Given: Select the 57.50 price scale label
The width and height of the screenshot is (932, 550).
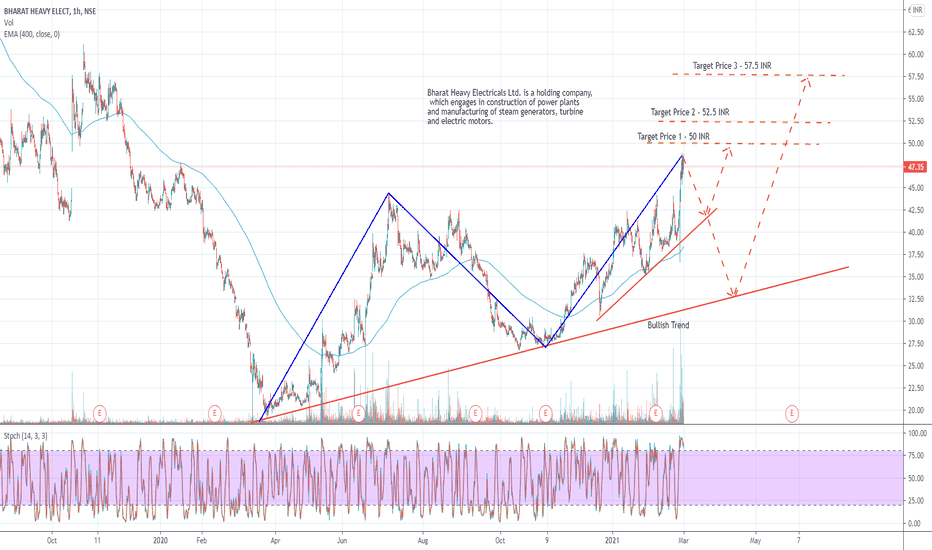Looking at the screenshot, I should (x=915, y=77).
